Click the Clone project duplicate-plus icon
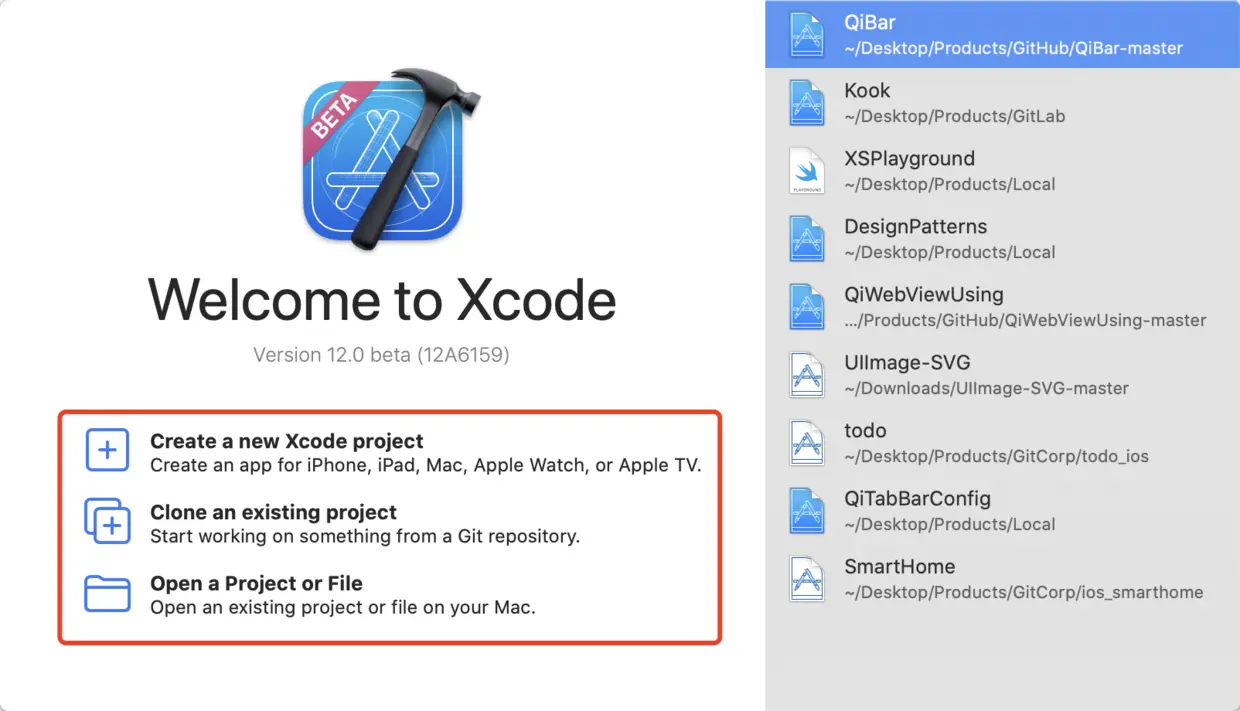This screenshot has height=711, width=1240. pyautogui.click(x=107, y=522)
